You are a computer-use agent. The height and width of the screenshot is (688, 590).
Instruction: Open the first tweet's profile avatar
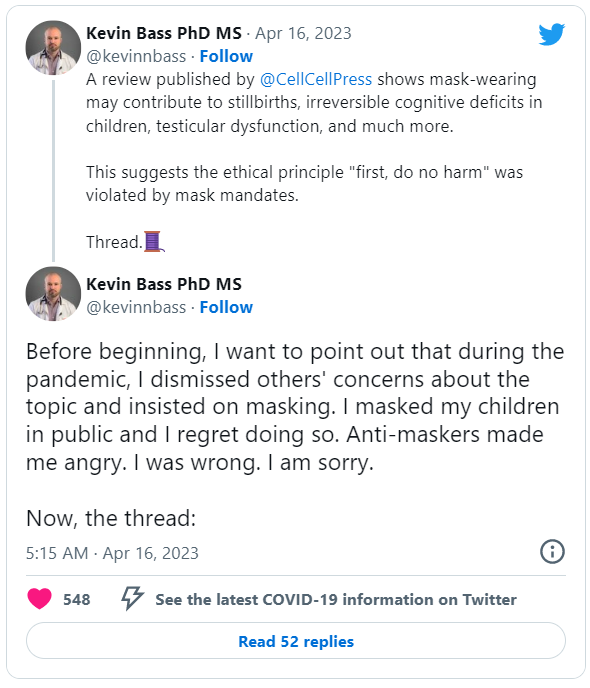tap(53, 48)
